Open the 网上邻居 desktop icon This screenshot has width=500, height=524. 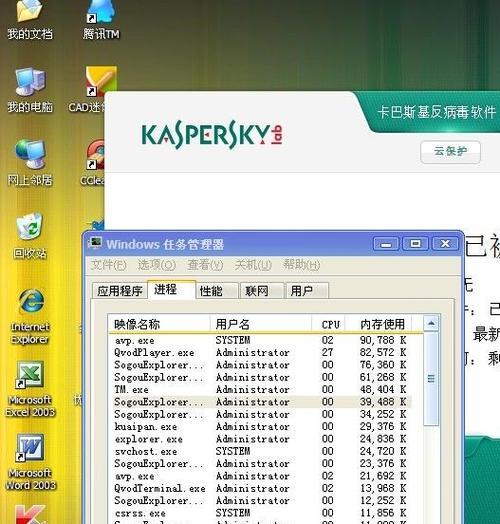30,163
